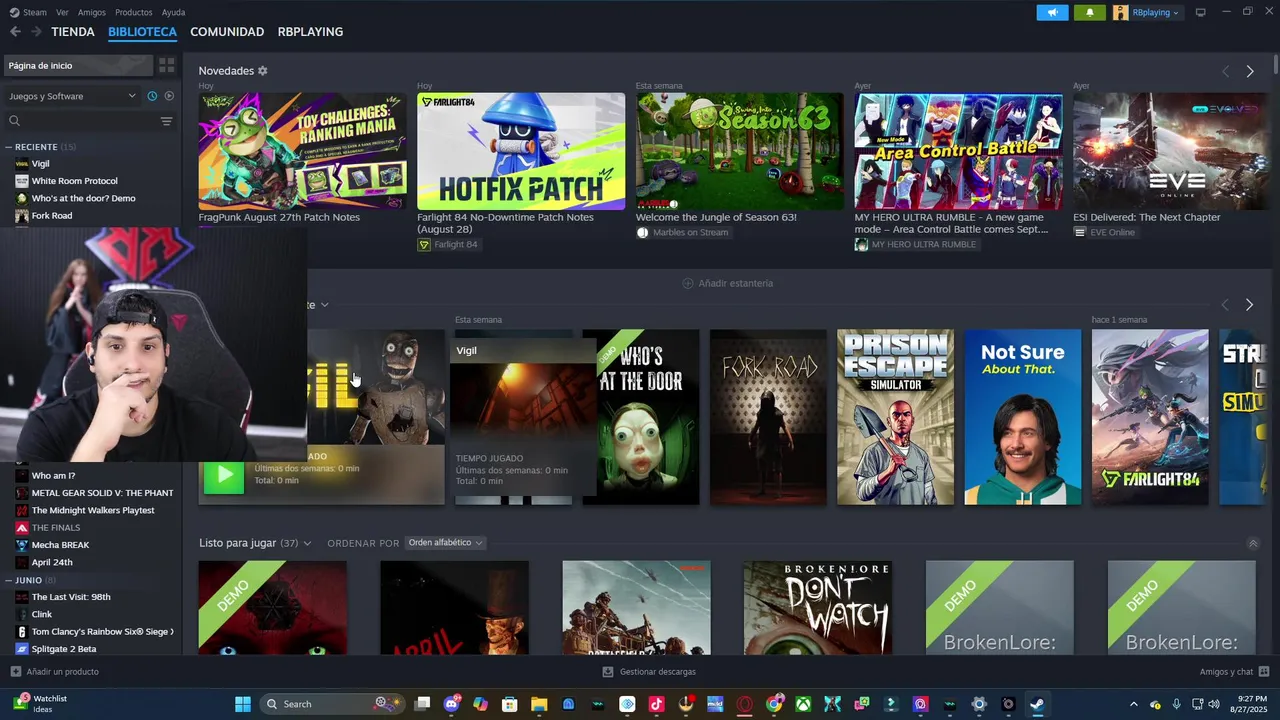
Task: Open the Orden alfabético sort dropdown
Action: pyautogui.click(x=445, y=543)
